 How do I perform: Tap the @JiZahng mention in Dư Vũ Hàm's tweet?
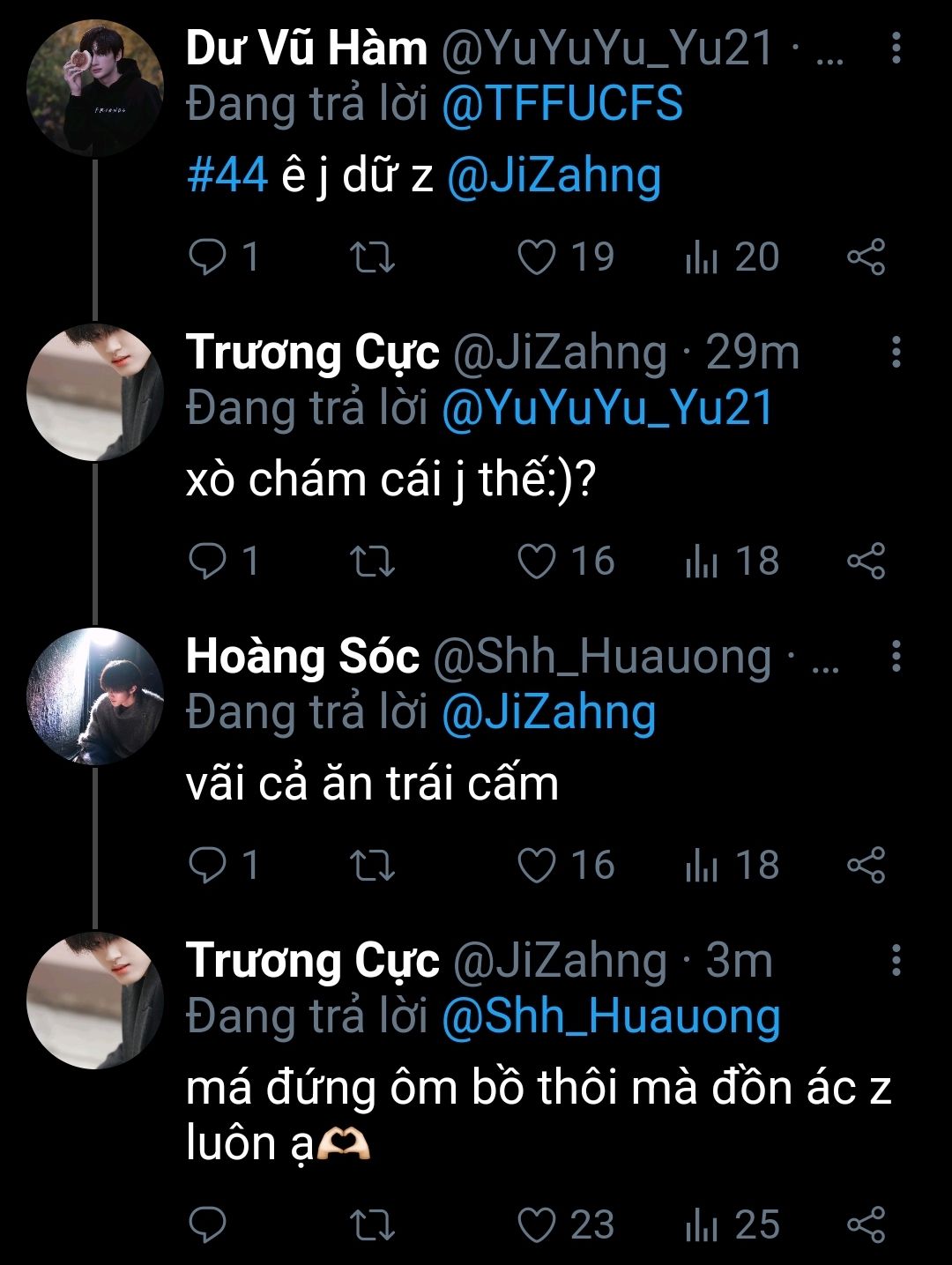pyautogui.click(x=554, y=176)
